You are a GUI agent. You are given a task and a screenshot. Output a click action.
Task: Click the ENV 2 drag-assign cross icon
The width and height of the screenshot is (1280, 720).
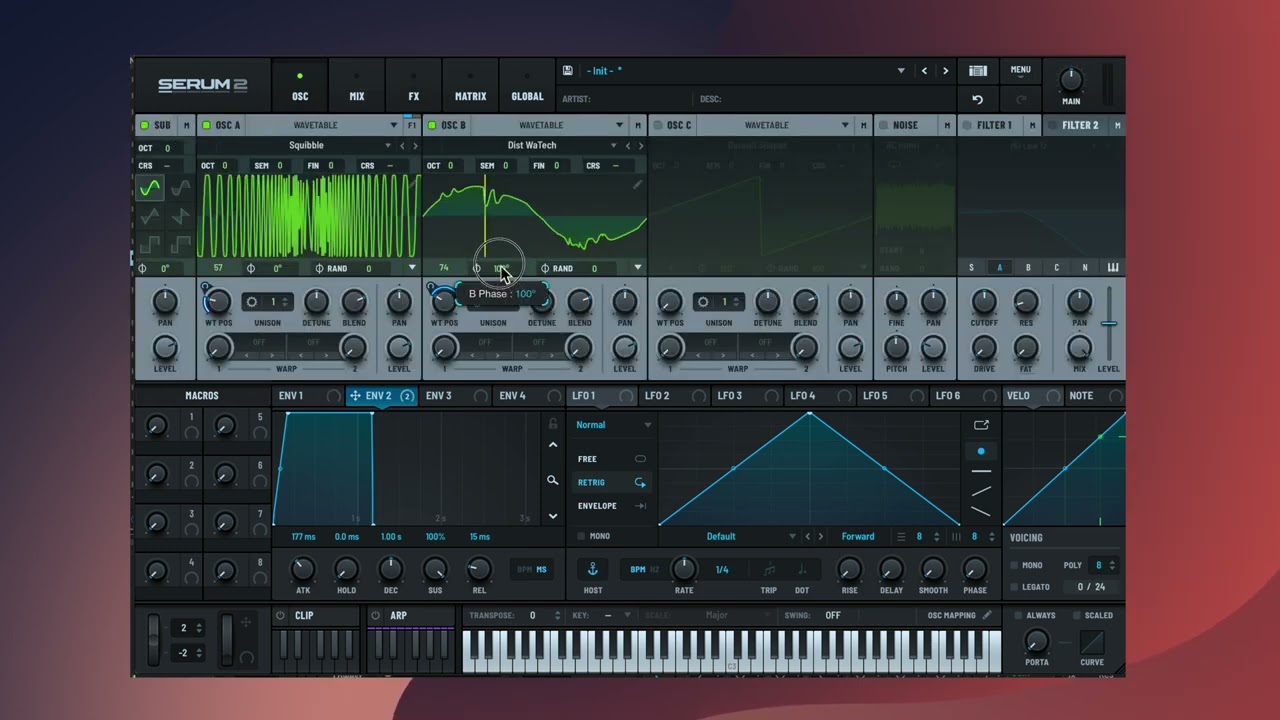355,396
